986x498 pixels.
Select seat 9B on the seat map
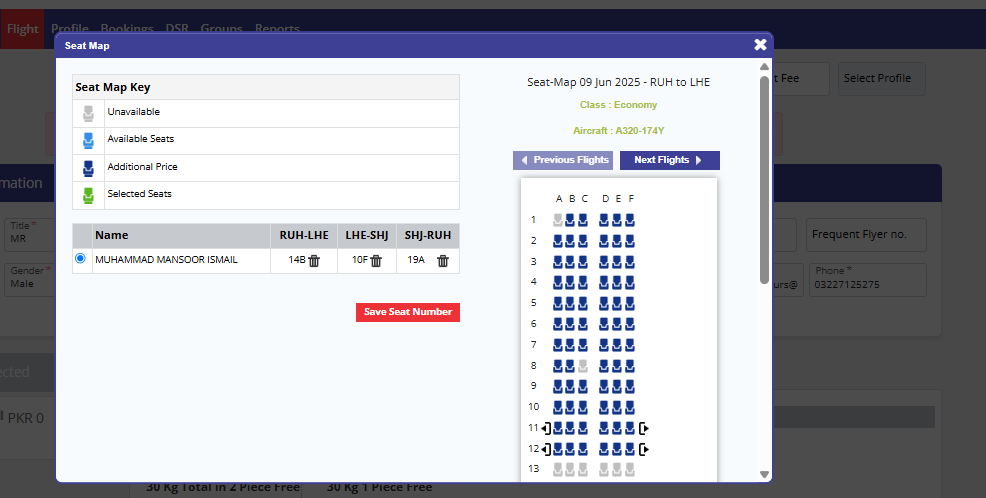571,386
